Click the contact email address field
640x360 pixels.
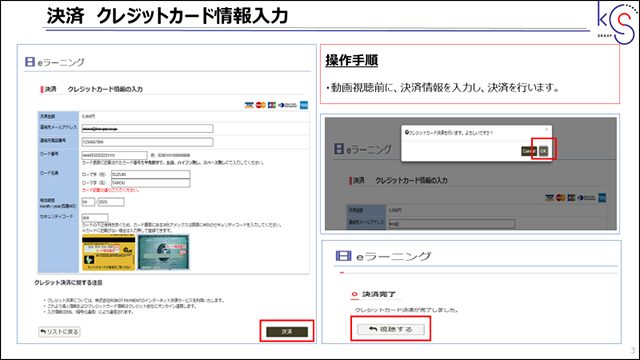click(147, 129)
